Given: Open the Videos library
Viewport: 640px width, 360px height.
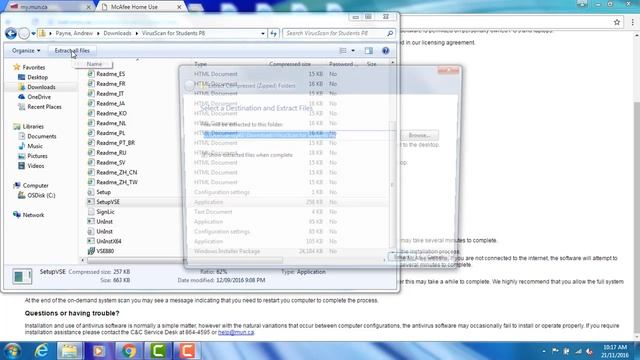Looking at the screenshot, I should point(36,166).
